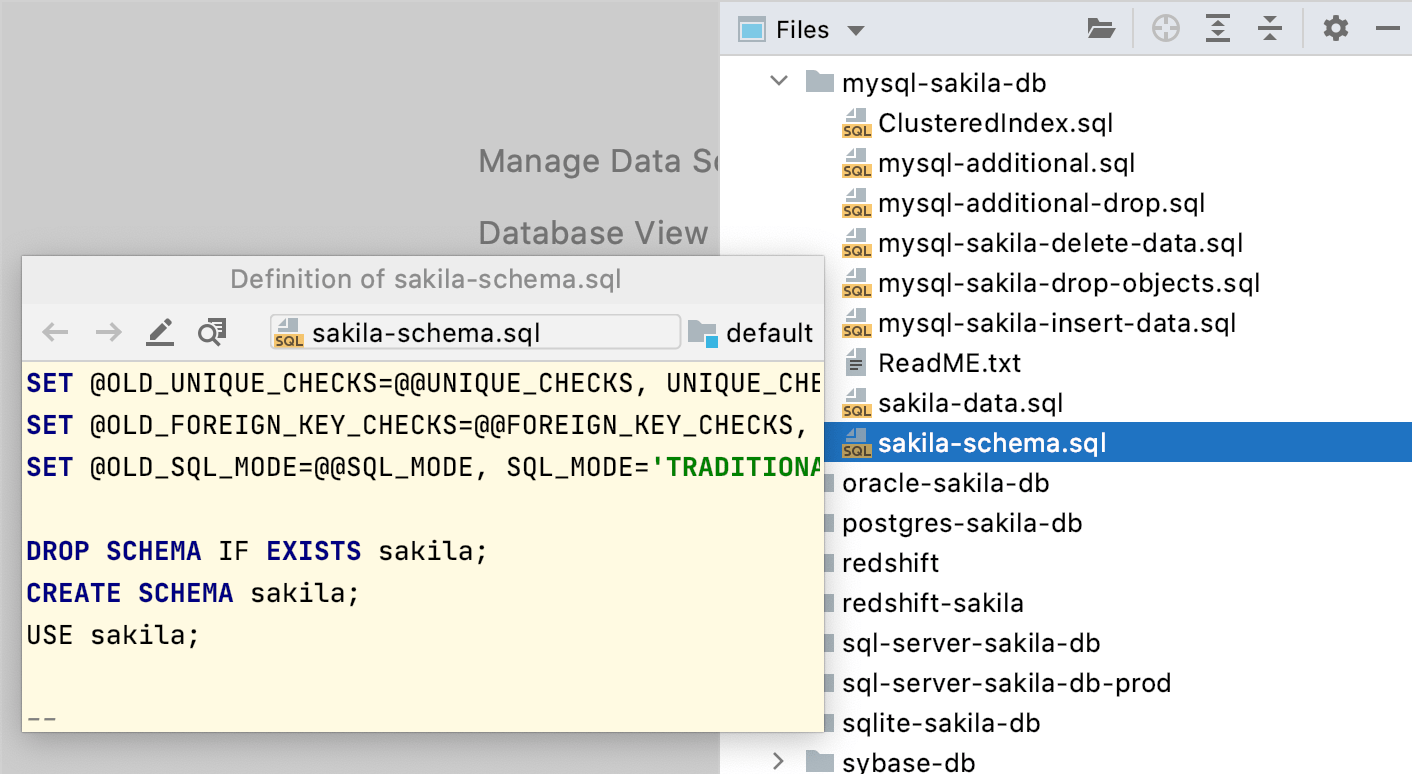Click the SQL icon beside ClusteredIndex.sql
The image size is (1412, 774).
857,123
